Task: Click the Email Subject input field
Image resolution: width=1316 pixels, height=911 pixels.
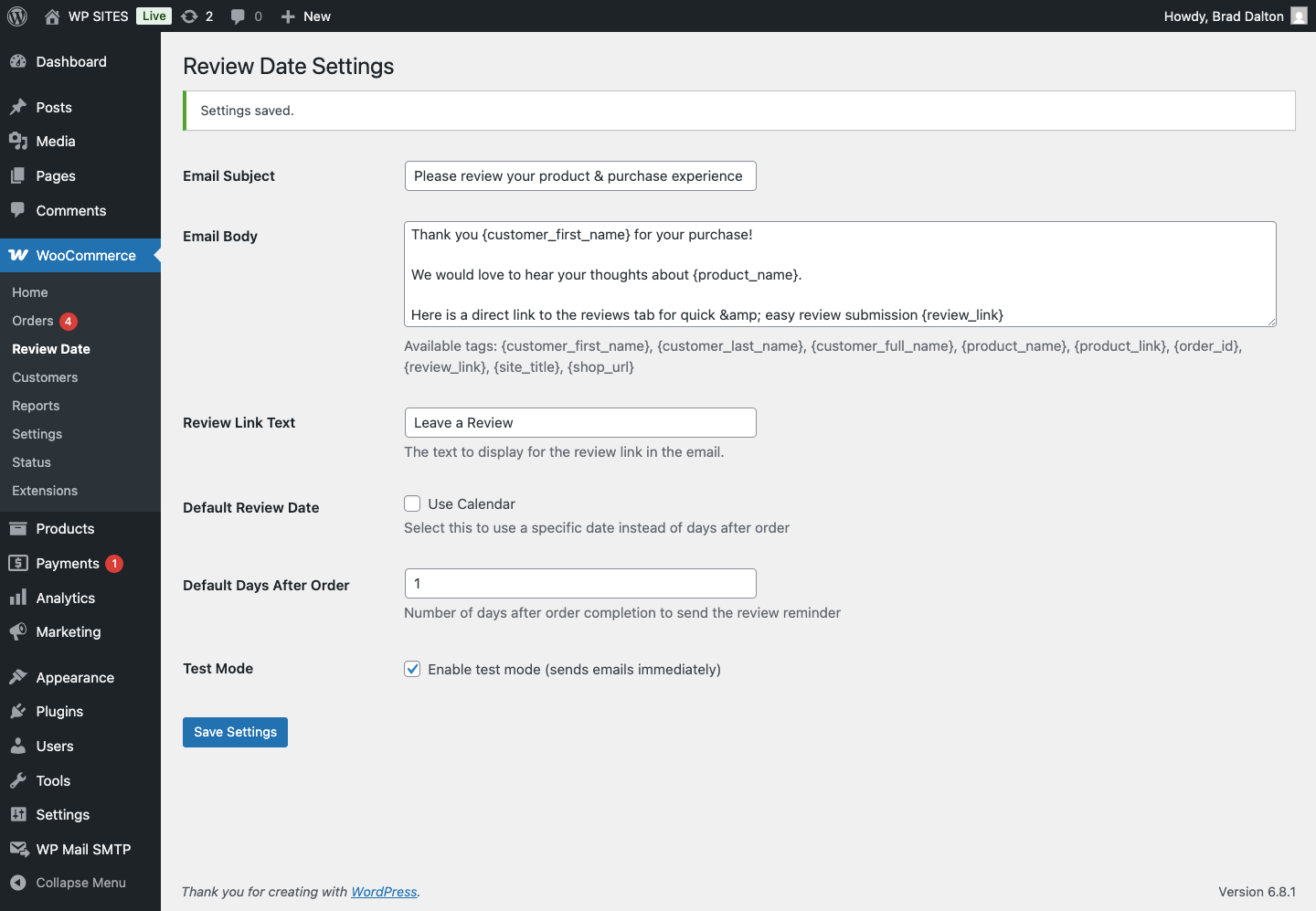Action: (x=580, y=176)
